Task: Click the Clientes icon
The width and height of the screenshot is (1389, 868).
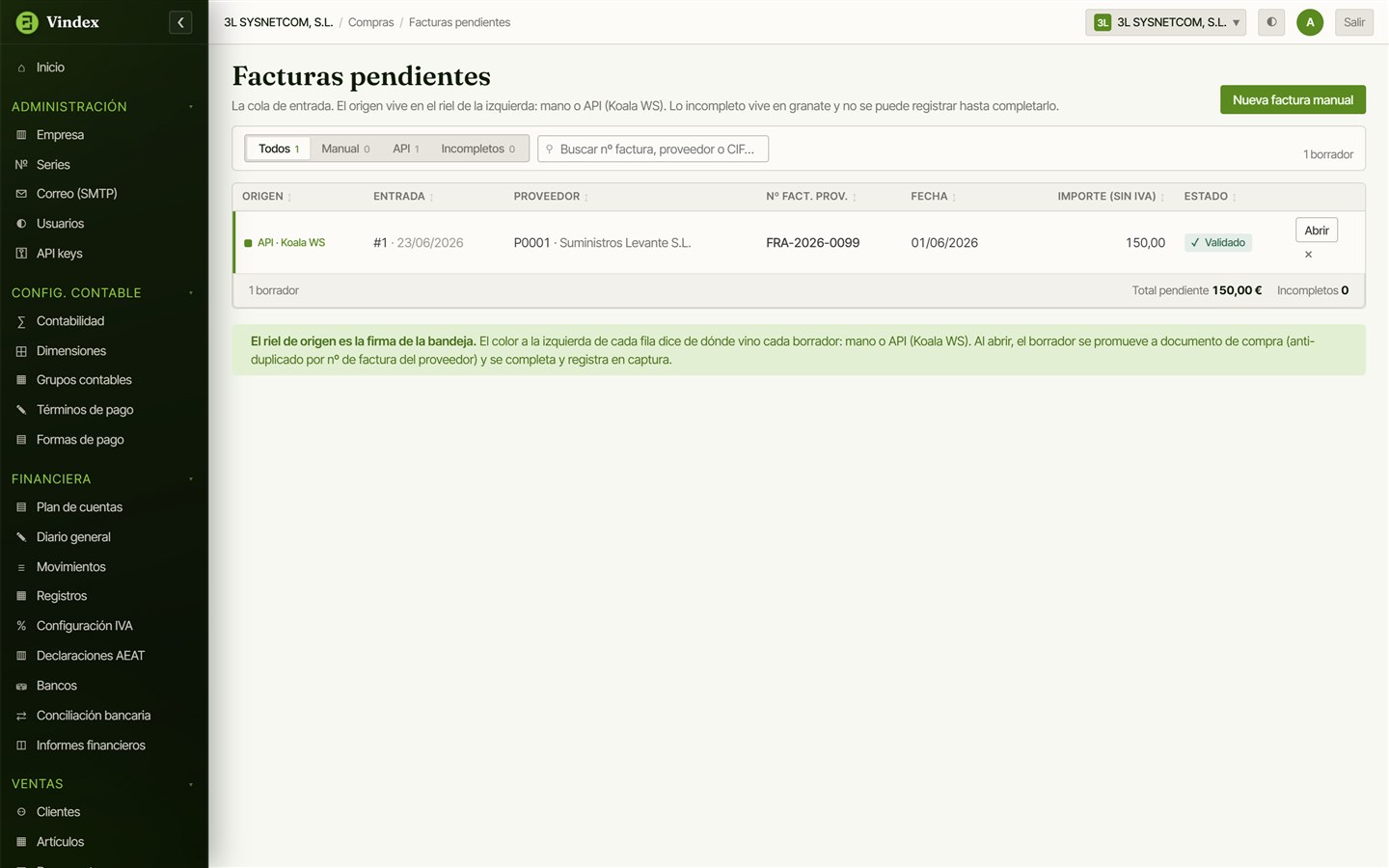Action: (x=21, y=812)
